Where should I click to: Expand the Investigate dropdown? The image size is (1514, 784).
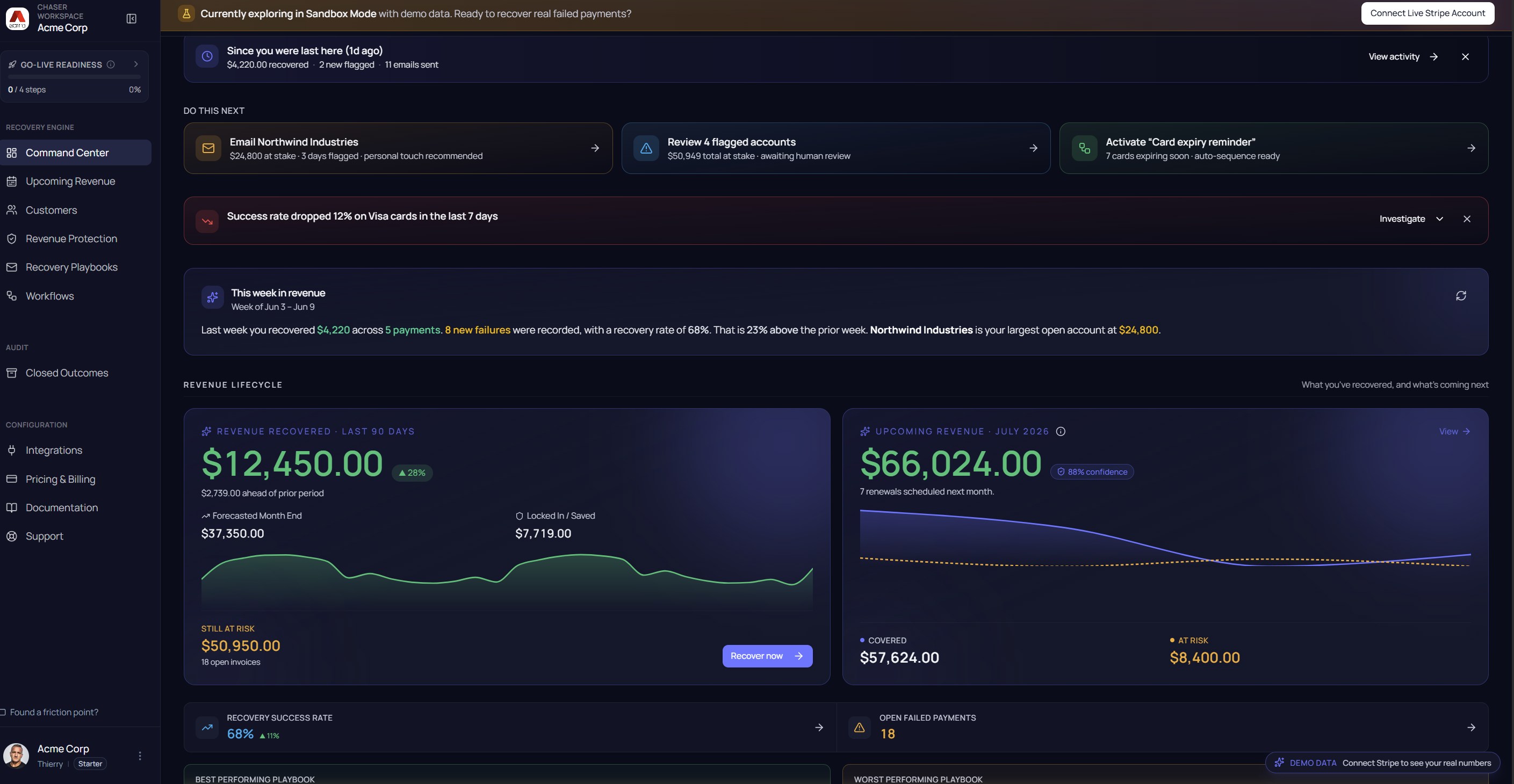click(1411, 219)
